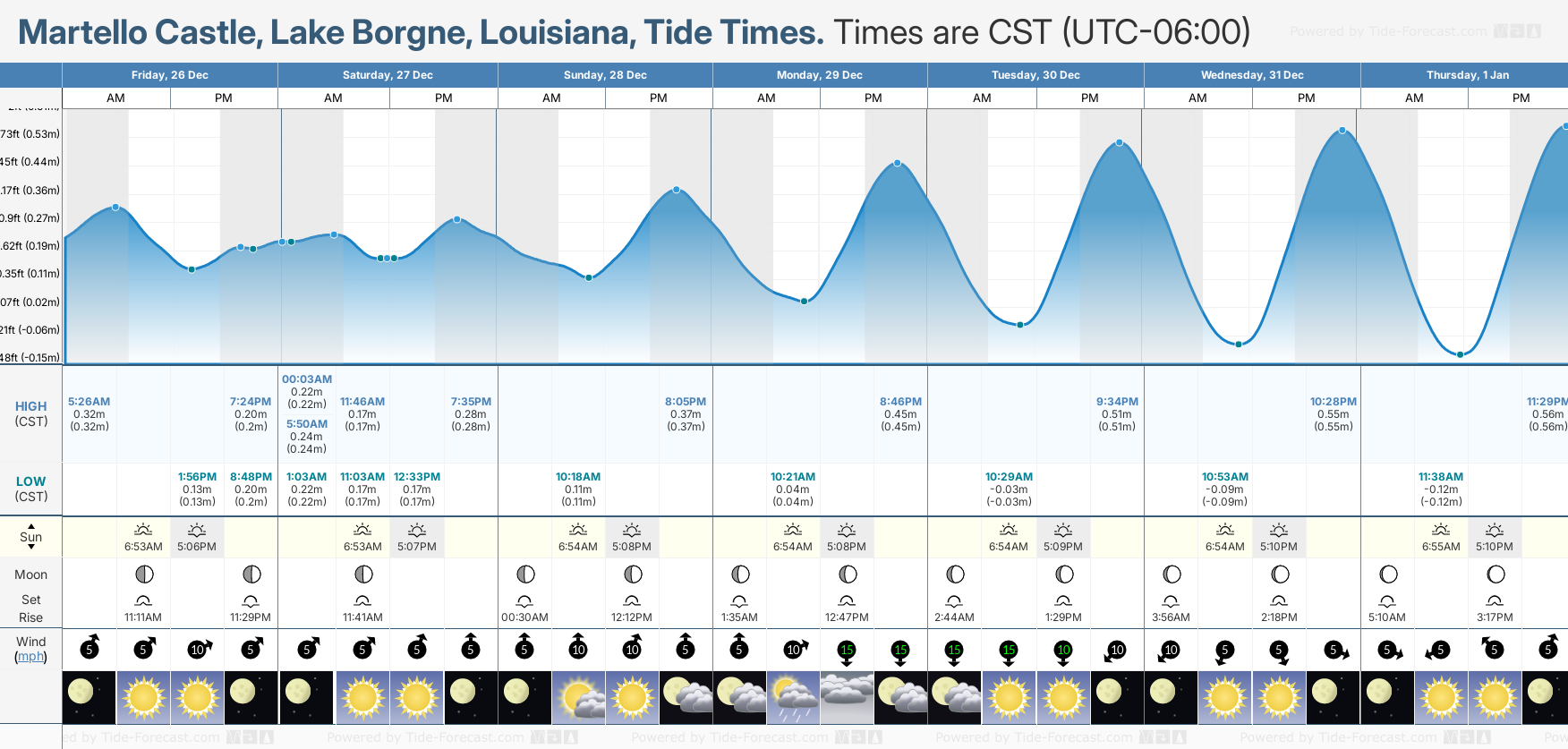Click the sunset icon above 5:09PM
The height and width of the screenshot is (749, 1568).
coord(1063,530)
